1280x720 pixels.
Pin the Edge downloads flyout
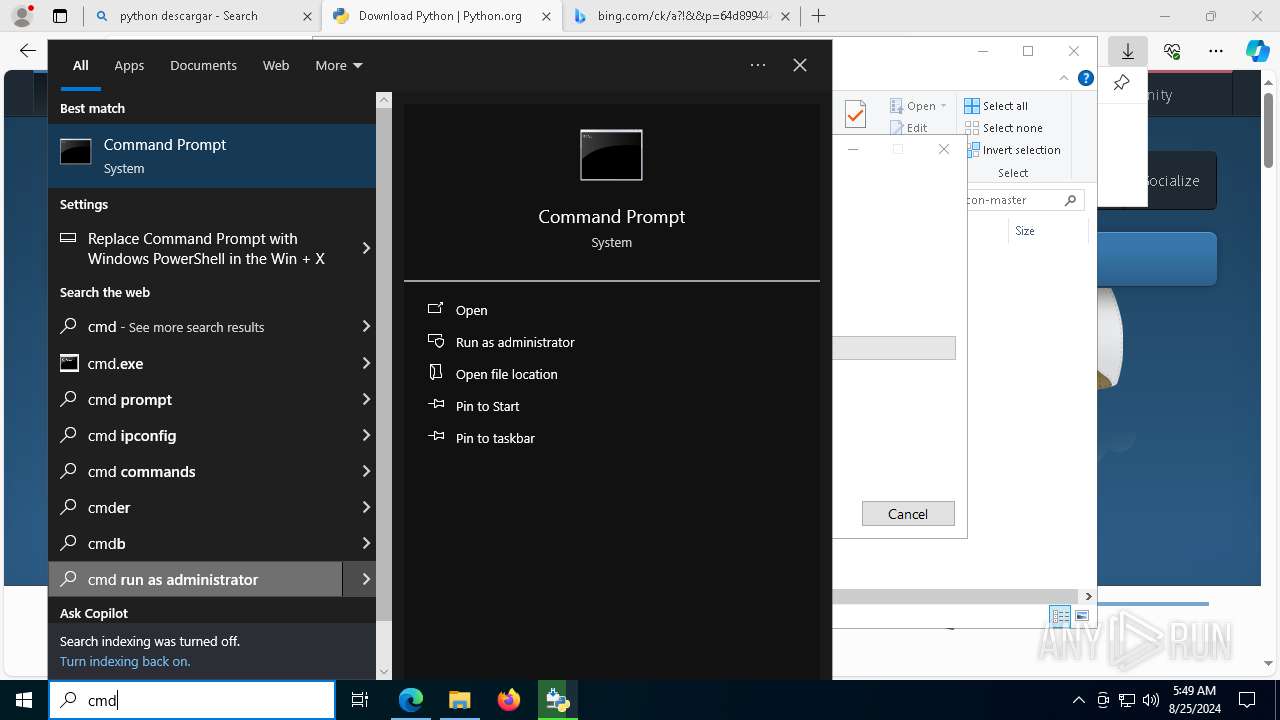(x=1122, y=83)
